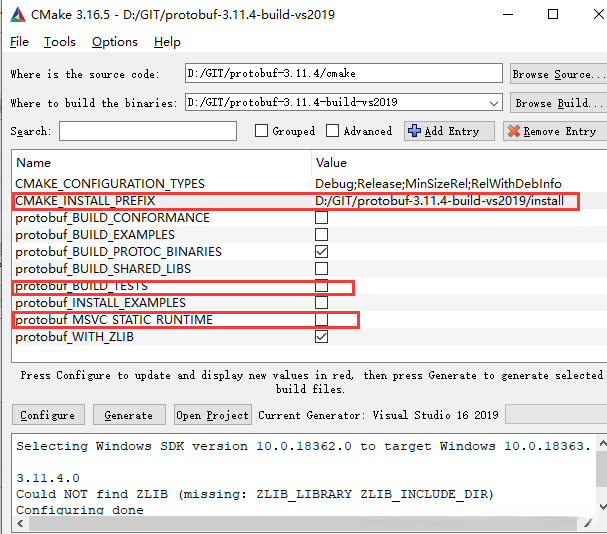This screenshot has width=607, height=534.
Task: Click the output log horizontal scrollbar
Action: [304, 524]
